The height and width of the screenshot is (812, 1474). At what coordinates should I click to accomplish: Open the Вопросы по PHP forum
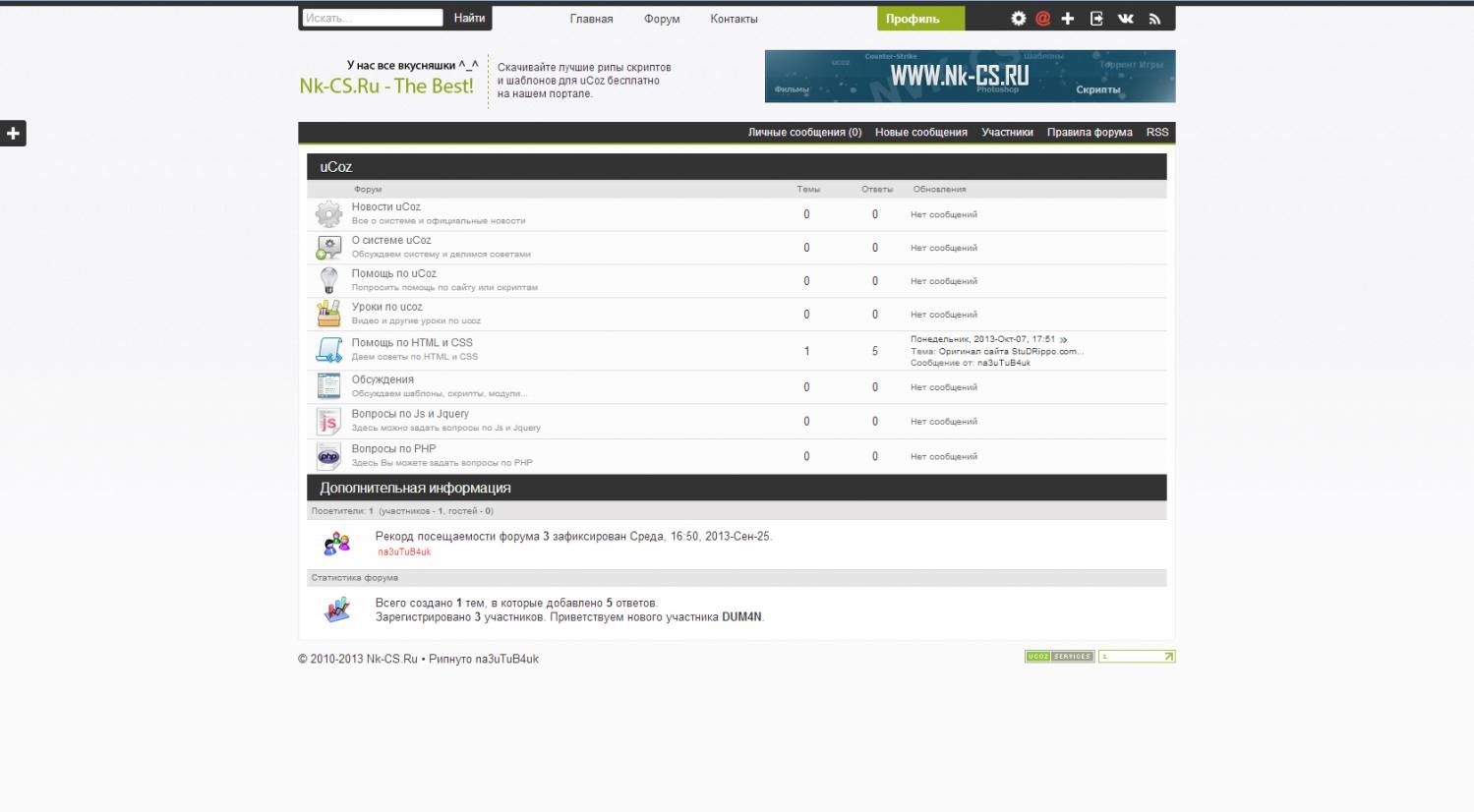point(393,449)
